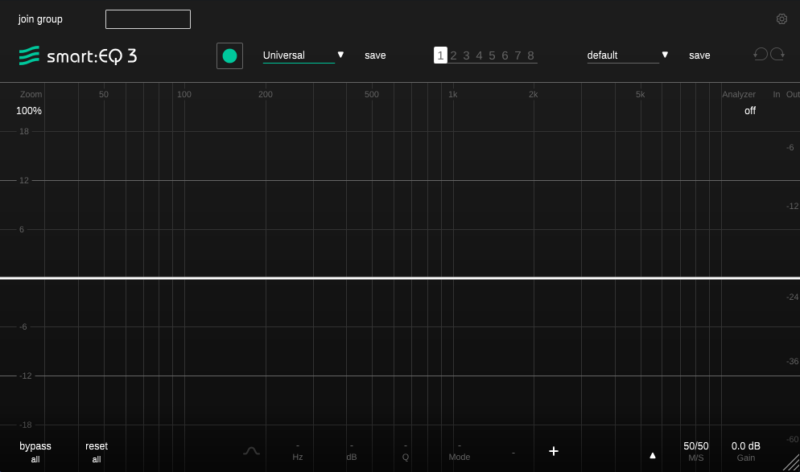Open the default preset dropdown

coord(627,56)
